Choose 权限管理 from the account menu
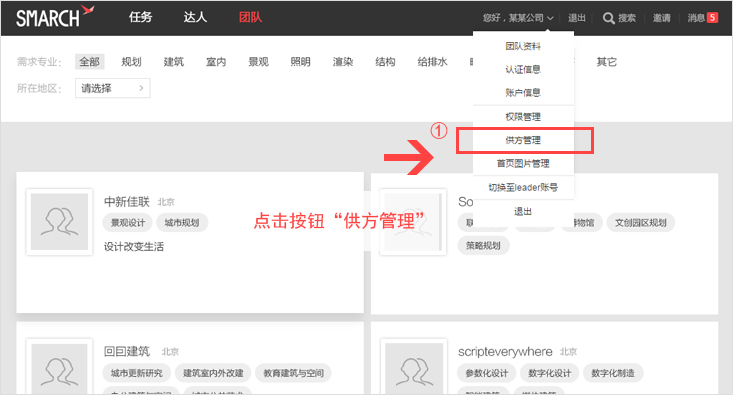Viewport: 733px width, 395px height. pos(523,117)
